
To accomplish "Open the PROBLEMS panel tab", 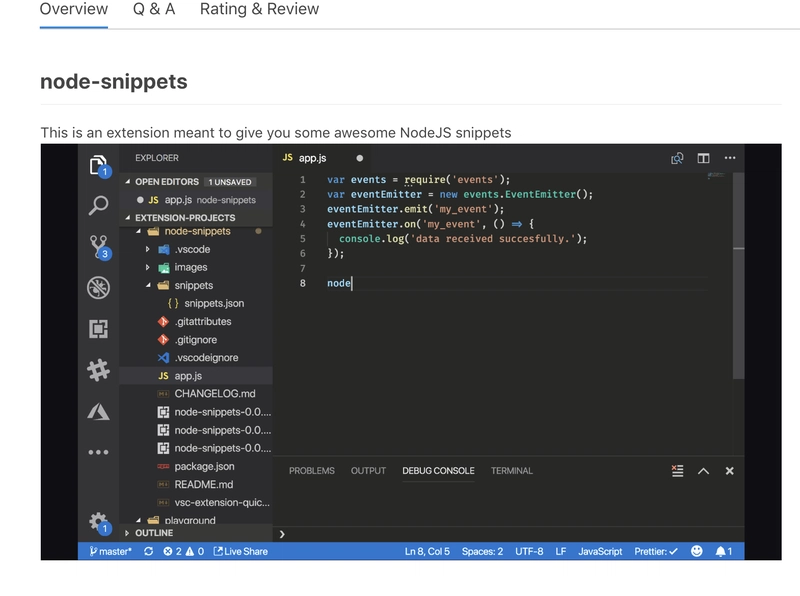I will point(312,471).
